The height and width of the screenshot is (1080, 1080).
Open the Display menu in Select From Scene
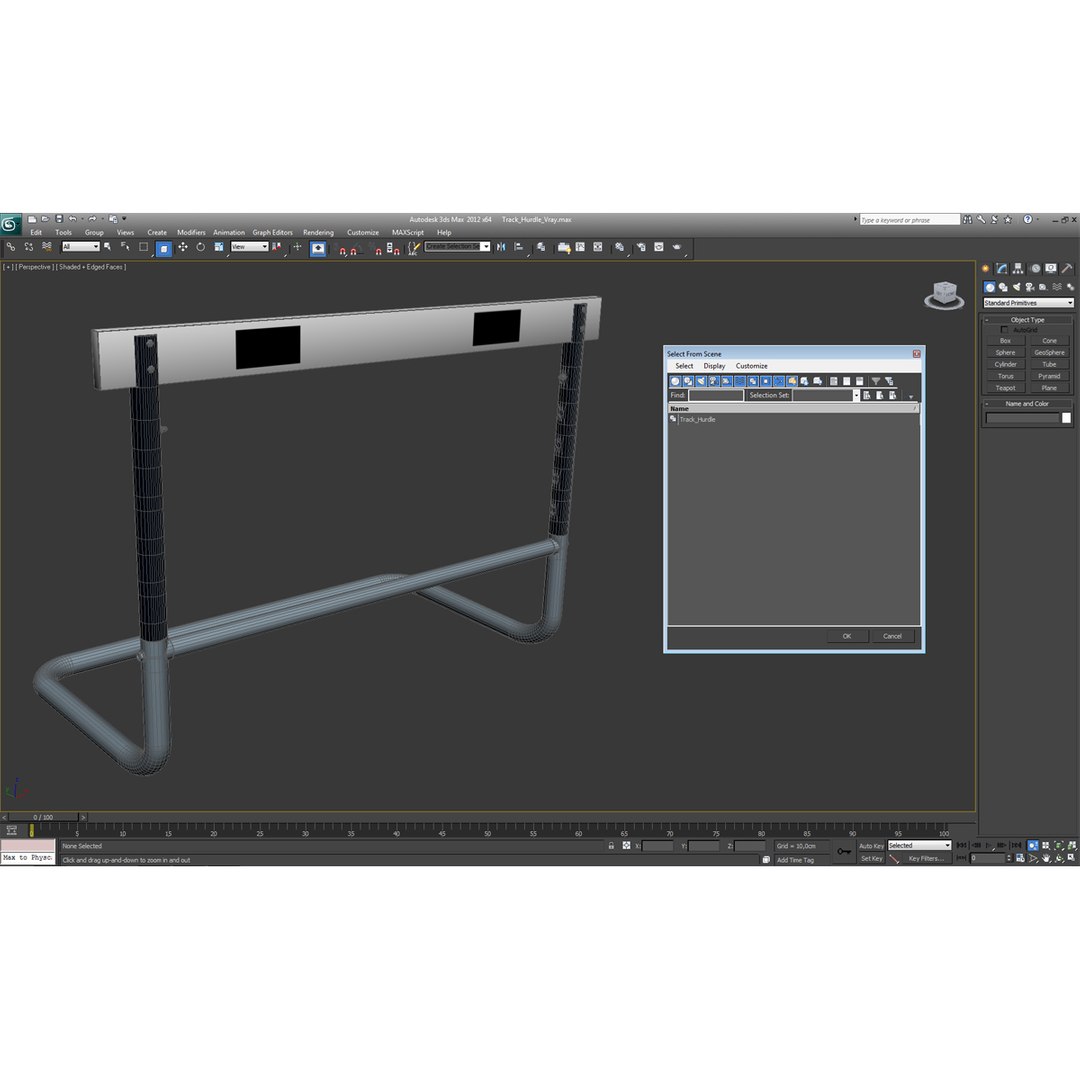(x=714, y=366)
